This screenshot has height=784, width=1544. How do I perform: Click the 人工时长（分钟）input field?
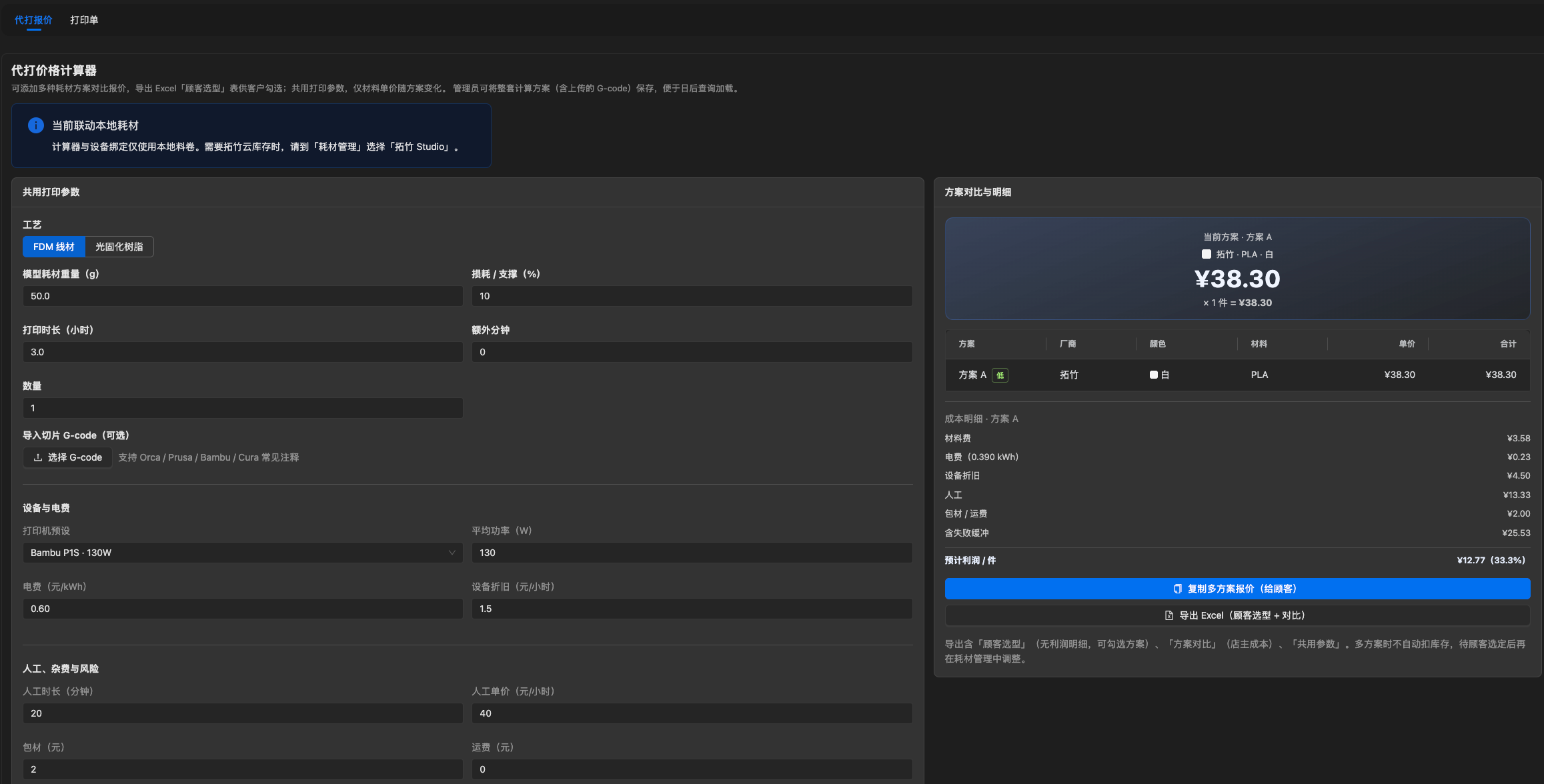tap(243, 713)
